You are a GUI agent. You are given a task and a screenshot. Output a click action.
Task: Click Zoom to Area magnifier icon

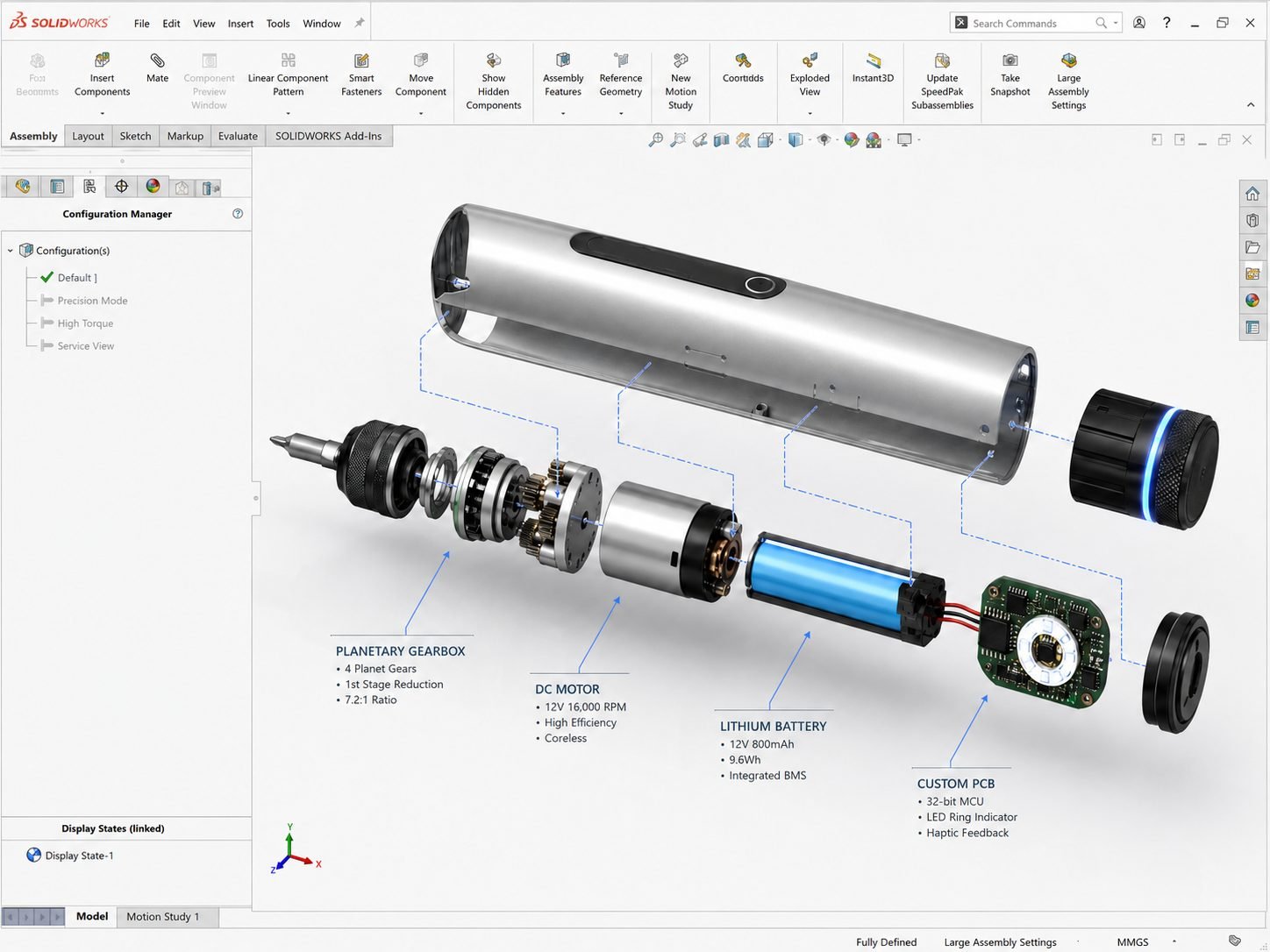[x=678, y=139]
